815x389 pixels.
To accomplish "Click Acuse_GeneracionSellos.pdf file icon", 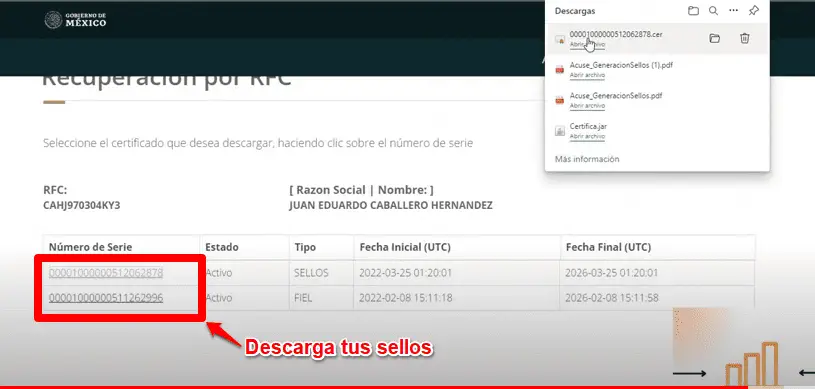I will pyautogui.click(x=560, y=100).
